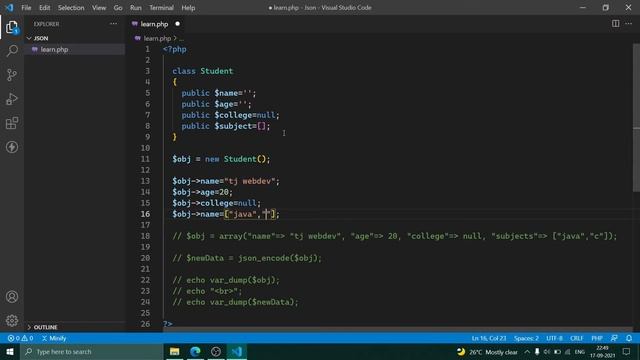Image resolution: width=640 pixels, height=360 pixels.
Task: Open Windows Start menu
Action: click(x=10, y=352)
